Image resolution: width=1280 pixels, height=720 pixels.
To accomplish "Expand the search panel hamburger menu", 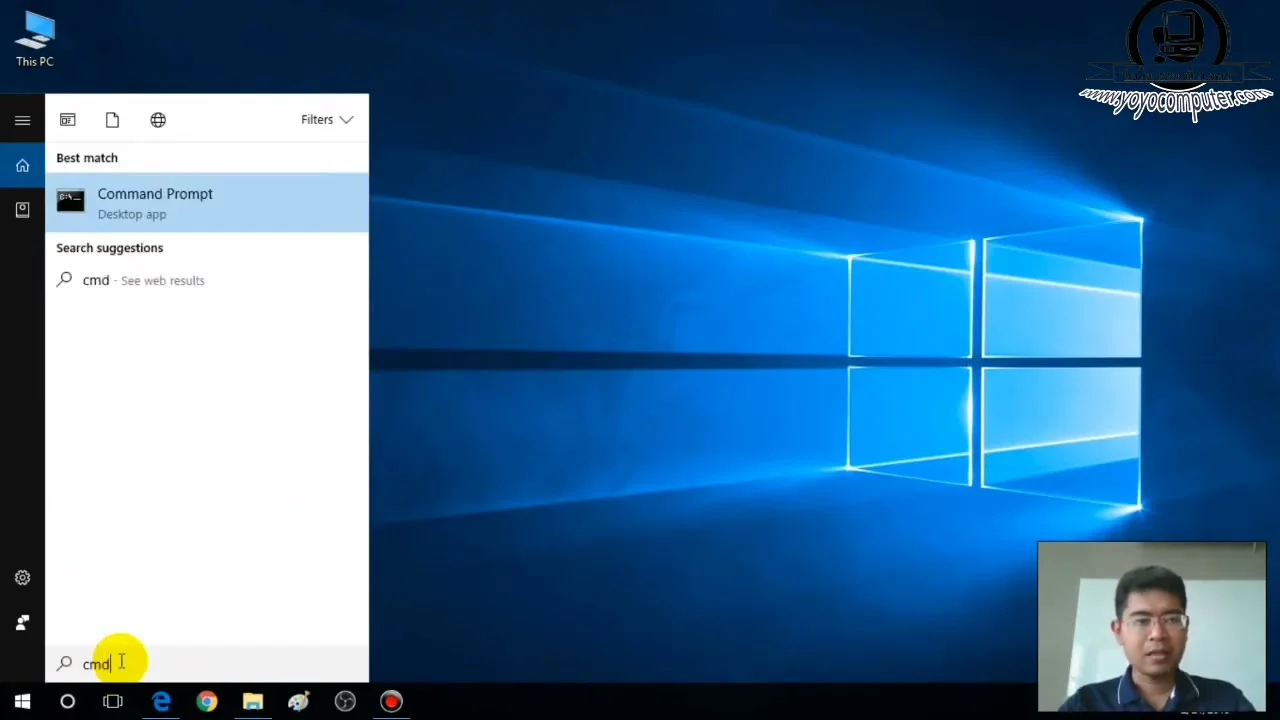I will [22, 121].
